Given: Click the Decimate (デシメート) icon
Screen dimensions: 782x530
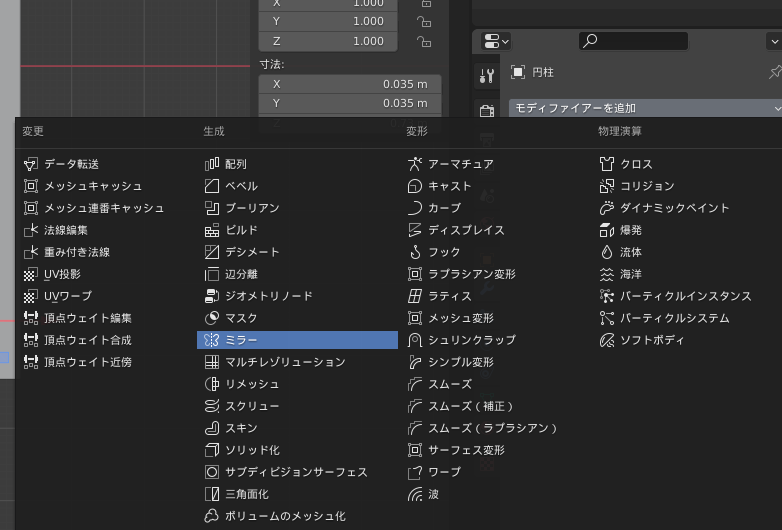Looking at the screenshot, I should [212, 252].
